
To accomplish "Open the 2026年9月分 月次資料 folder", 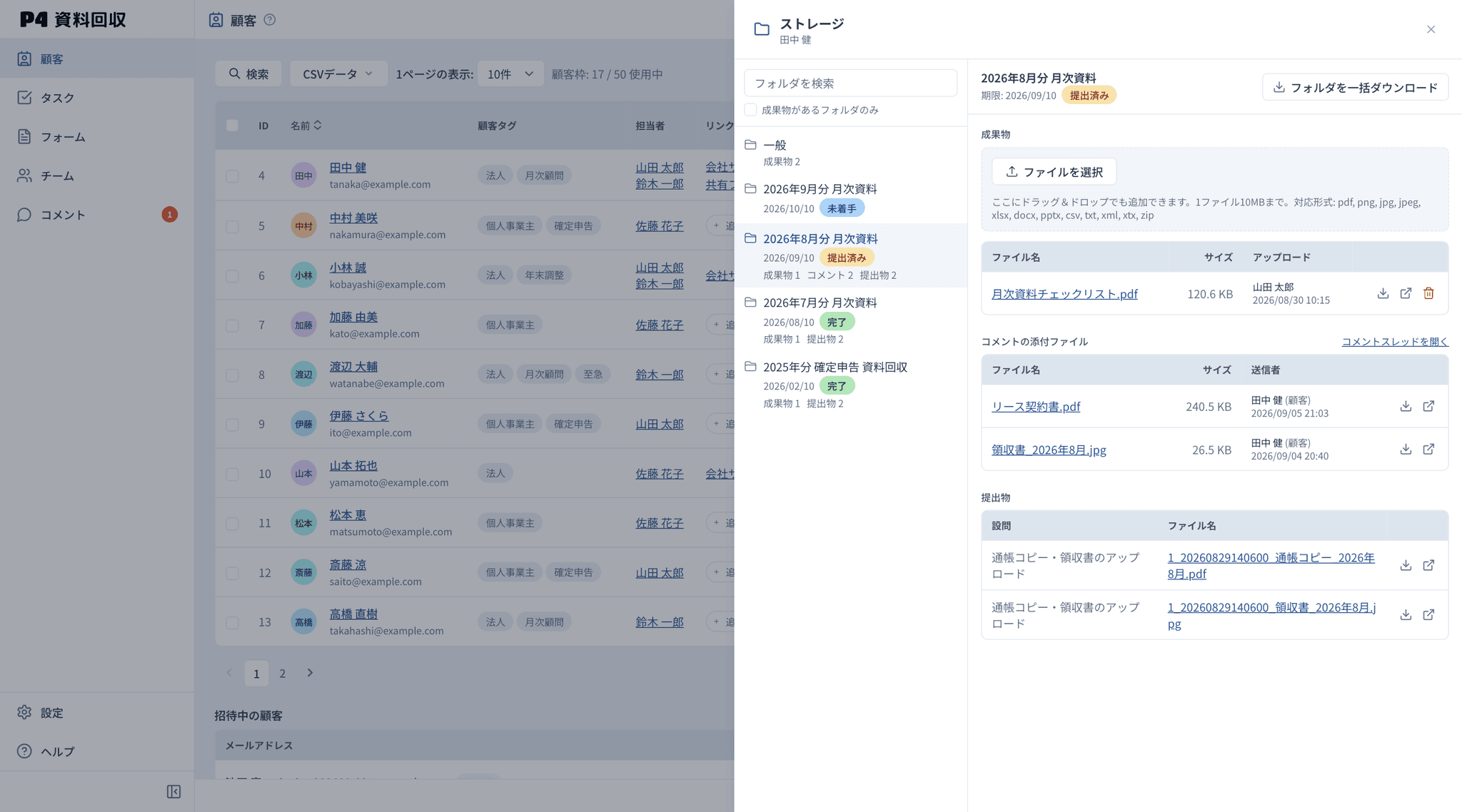I will click(851, 198).
